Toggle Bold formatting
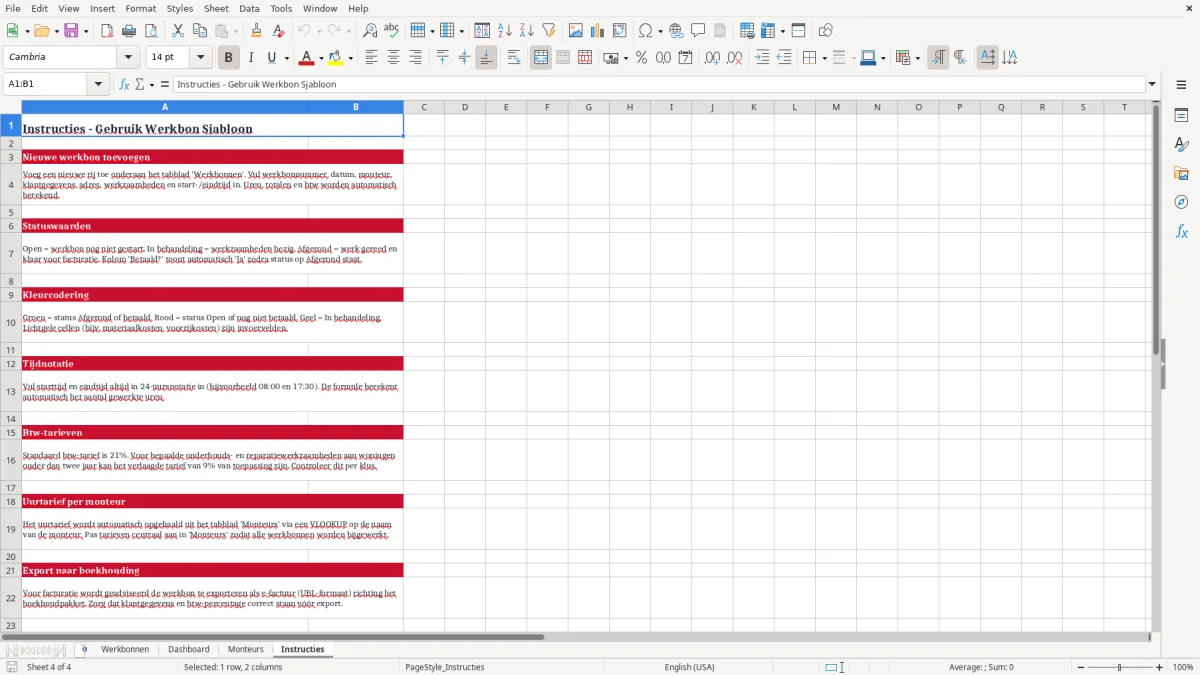 229,58
